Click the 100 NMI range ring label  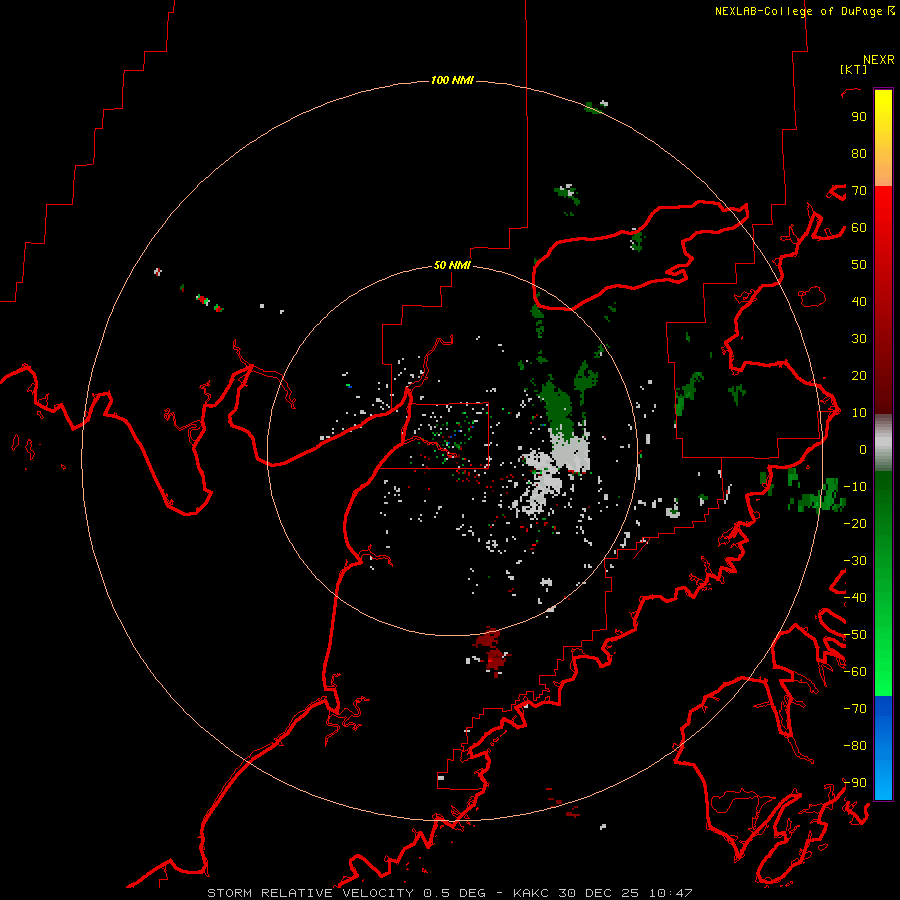point(452,80)
